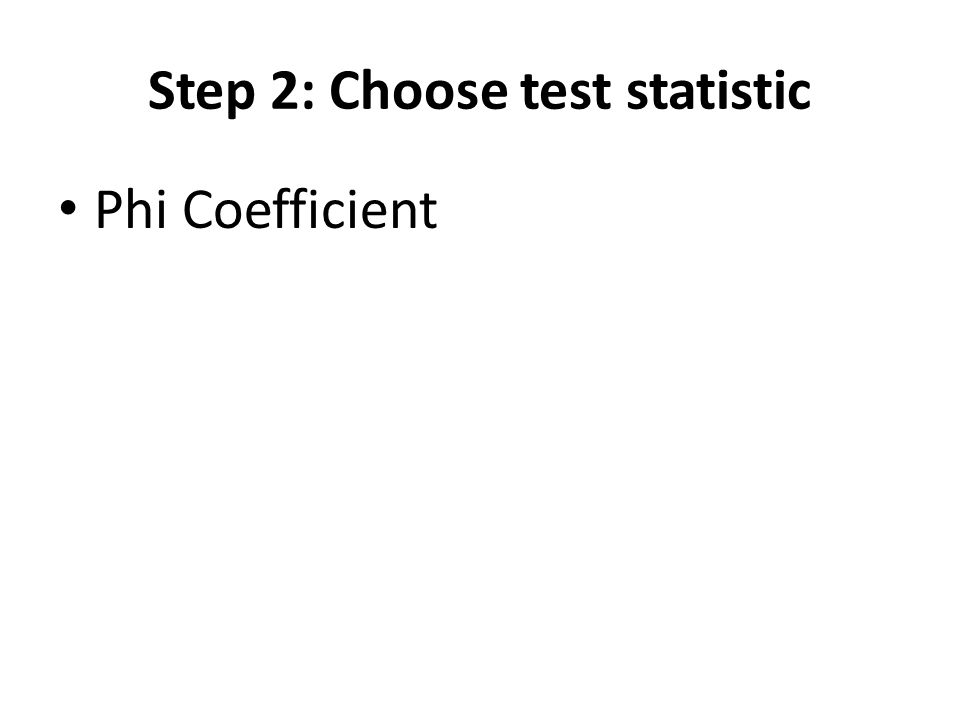Select the 'Phi Coefficient' bullet text
The height and width of the screenshot is (720, 960).
point(266,209)
